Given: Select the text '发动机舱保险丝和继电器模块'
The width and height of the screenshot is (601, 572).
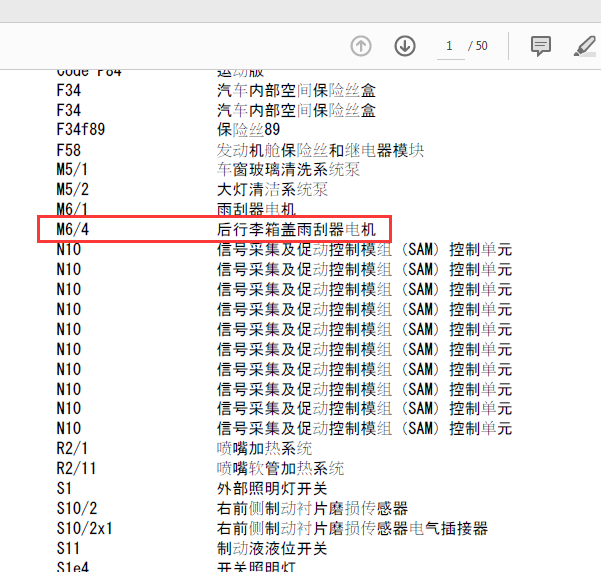Looking at the screenshot, I should coord(320,150).
